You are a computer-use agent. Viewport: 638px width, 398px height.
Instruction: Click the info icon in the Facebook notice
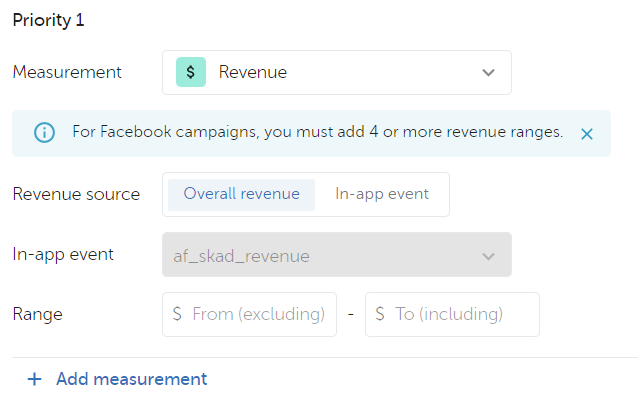44,133
